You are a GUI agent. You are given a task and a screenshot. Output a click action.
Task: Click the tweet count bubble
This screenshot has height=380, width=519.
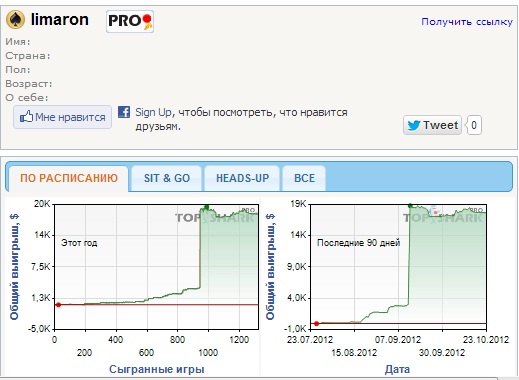[x=474, y=125]
